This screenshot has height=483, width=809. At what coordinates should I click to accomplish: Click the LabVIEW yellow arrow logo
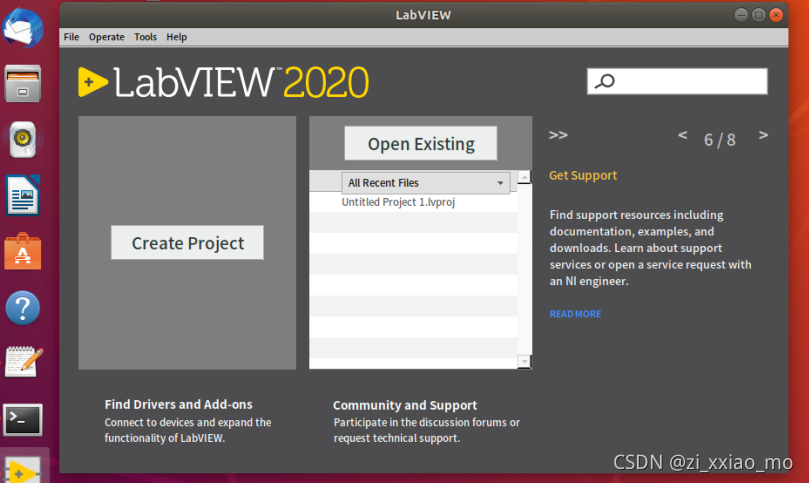coord(93,82)
